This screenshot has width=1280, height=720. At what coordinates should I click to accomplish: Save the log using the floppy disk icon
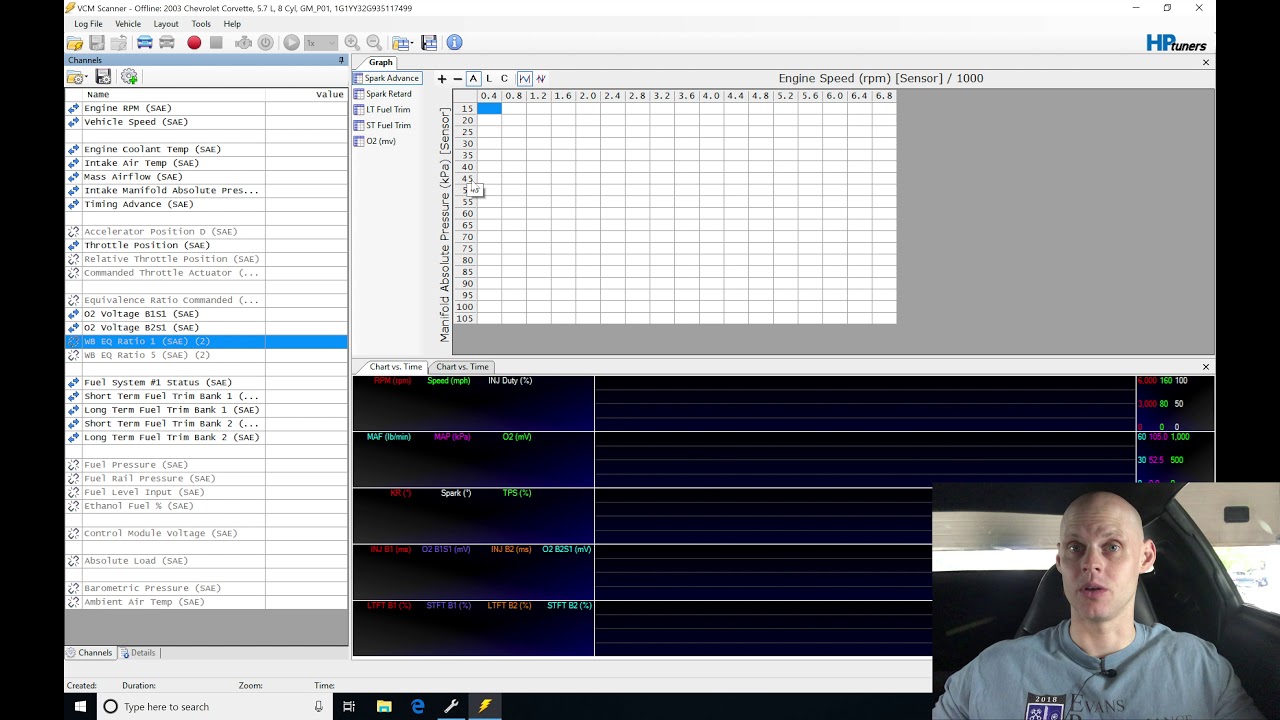(97, 43)
